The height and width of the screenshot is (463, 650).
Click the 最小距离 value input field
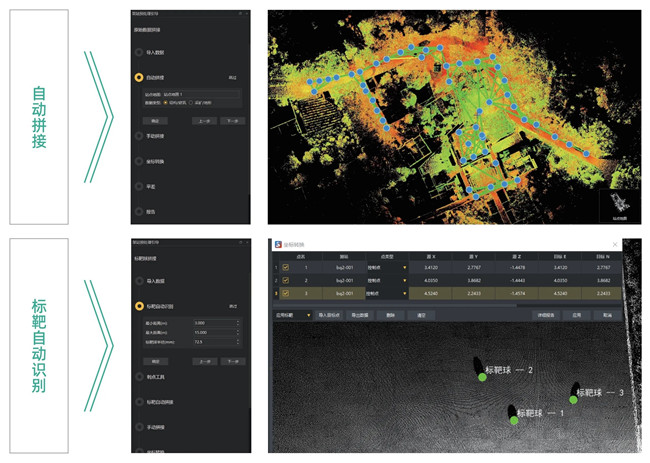(215, 323)
